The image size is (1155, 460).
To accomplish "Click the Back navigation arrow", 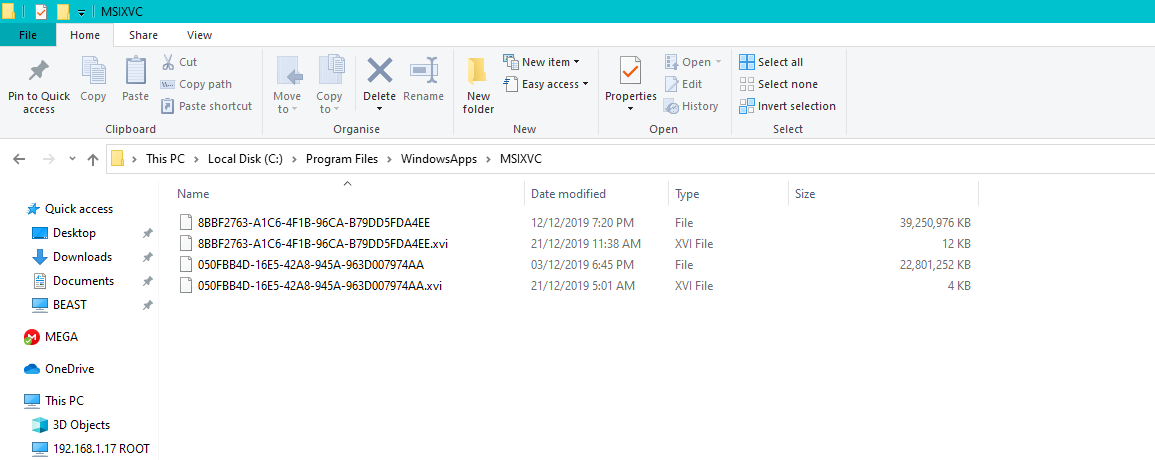I will coord(20,158).
